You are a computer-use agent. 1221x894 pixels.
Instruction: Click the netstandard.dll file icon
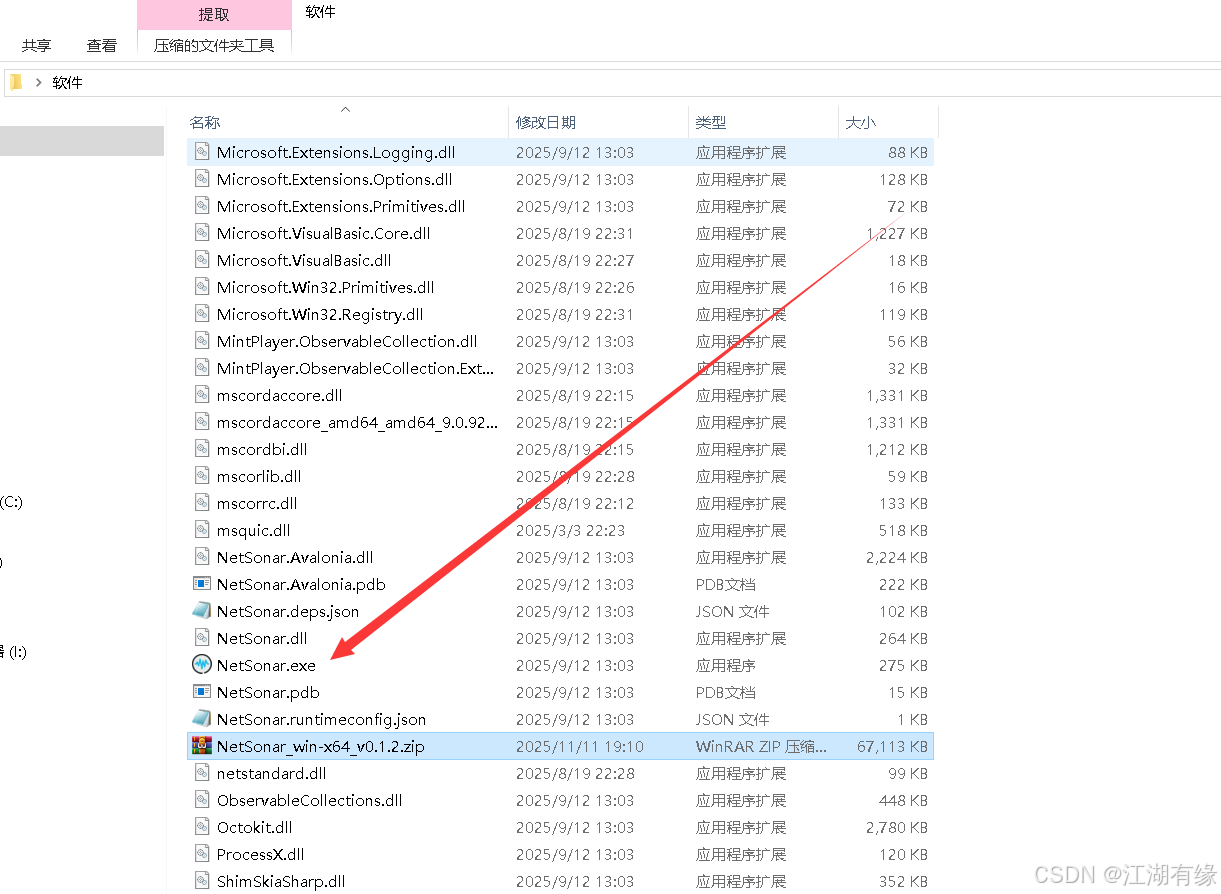pos(201,773)
